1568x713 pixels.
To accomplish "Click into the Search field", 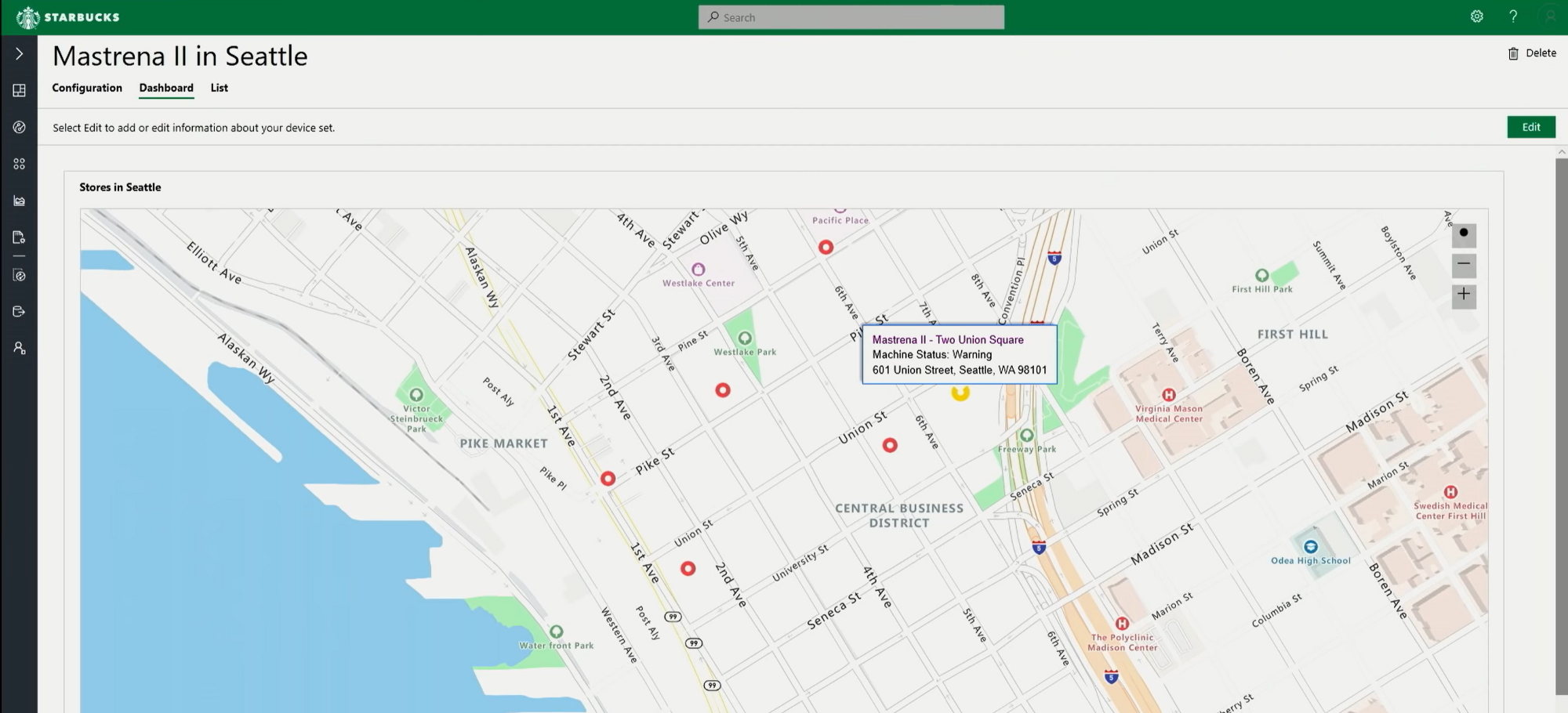I will pyautogui.click(x=851, y=17).
